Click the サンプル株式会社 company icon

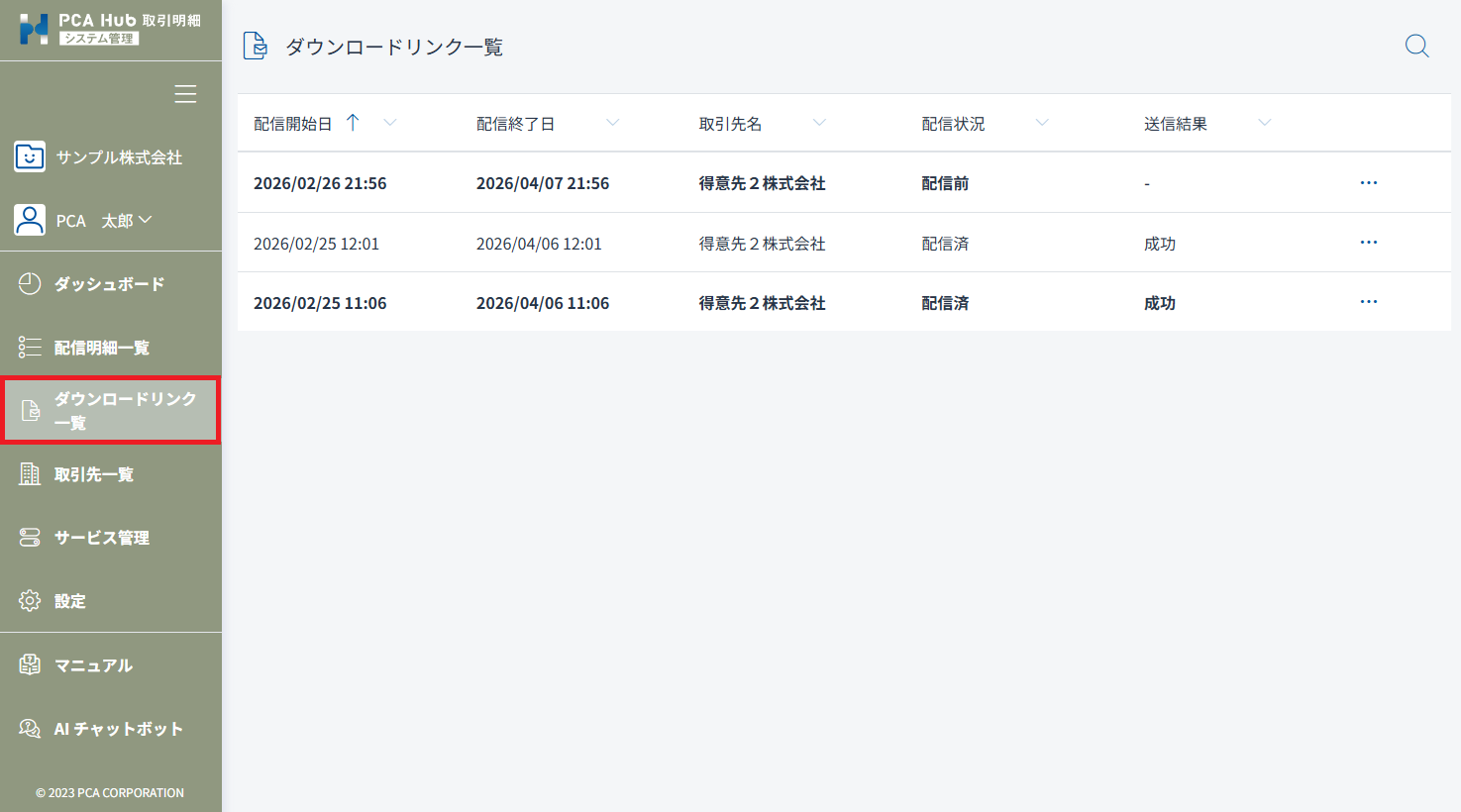click(30, 156)
